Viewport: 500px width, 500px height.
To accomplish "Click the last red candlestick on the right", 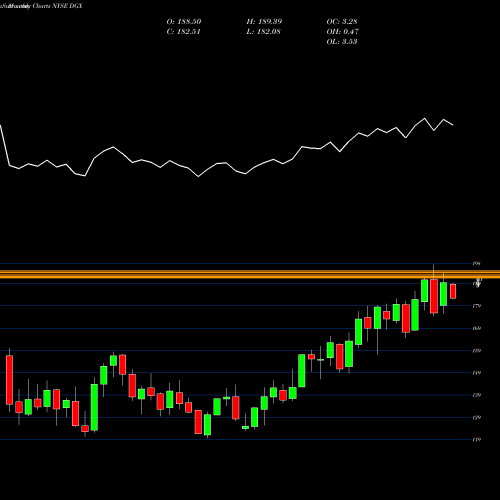I will 453,291.
